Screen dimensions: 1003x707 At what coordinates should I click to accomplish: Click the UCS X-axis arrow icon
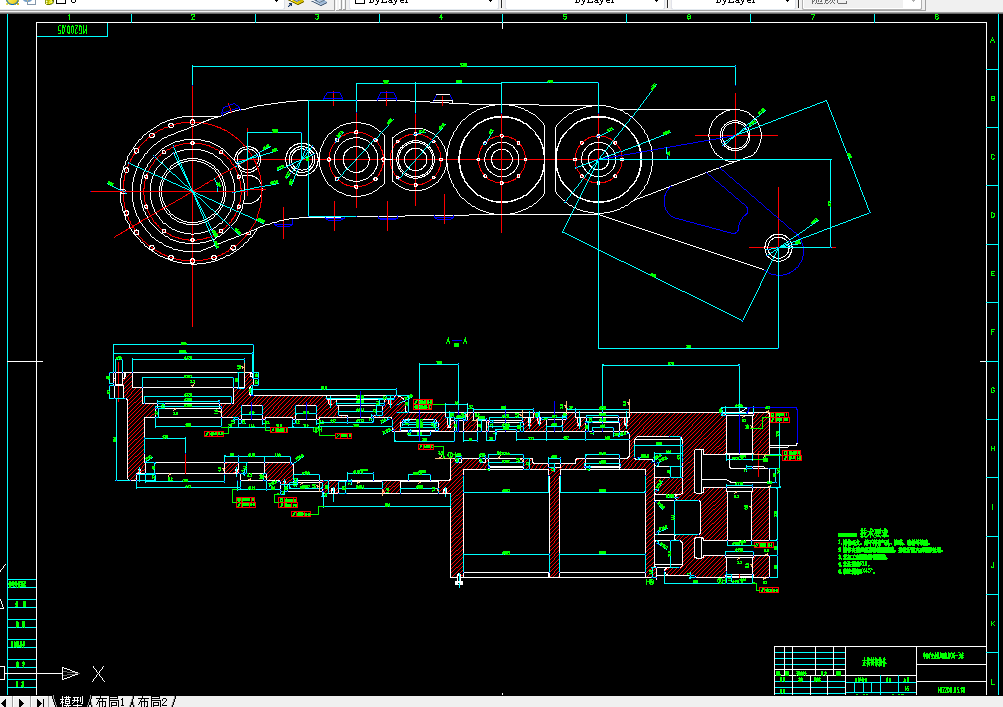tap(70, 673)
